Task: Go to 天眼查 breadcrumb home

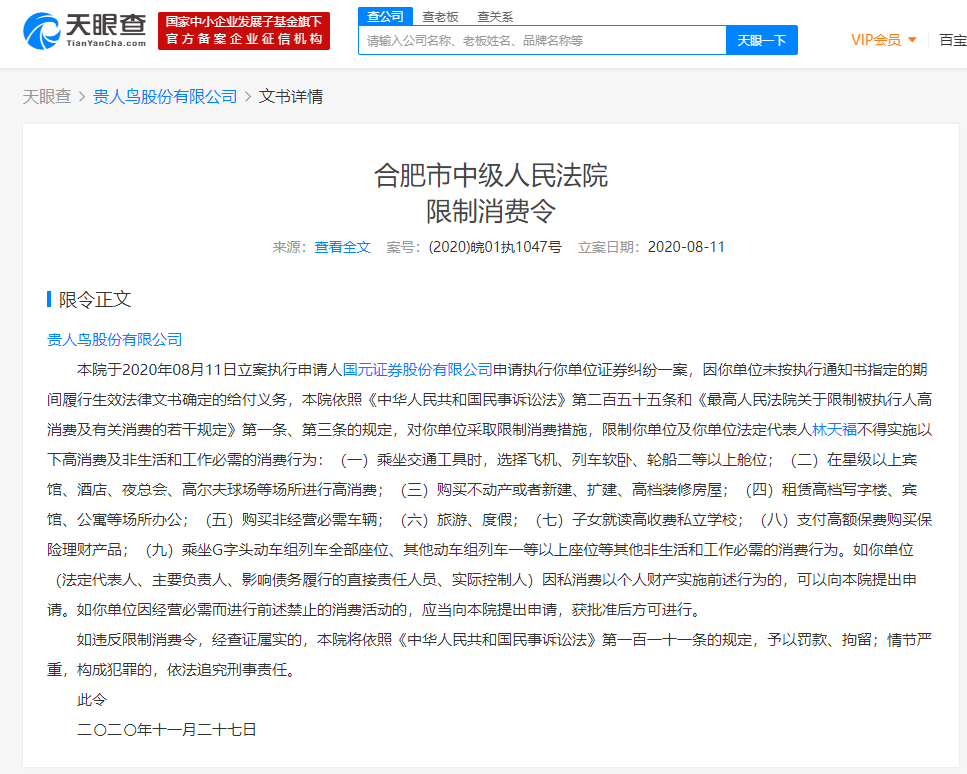Action: pyautogui.click(x=47, y=97)
